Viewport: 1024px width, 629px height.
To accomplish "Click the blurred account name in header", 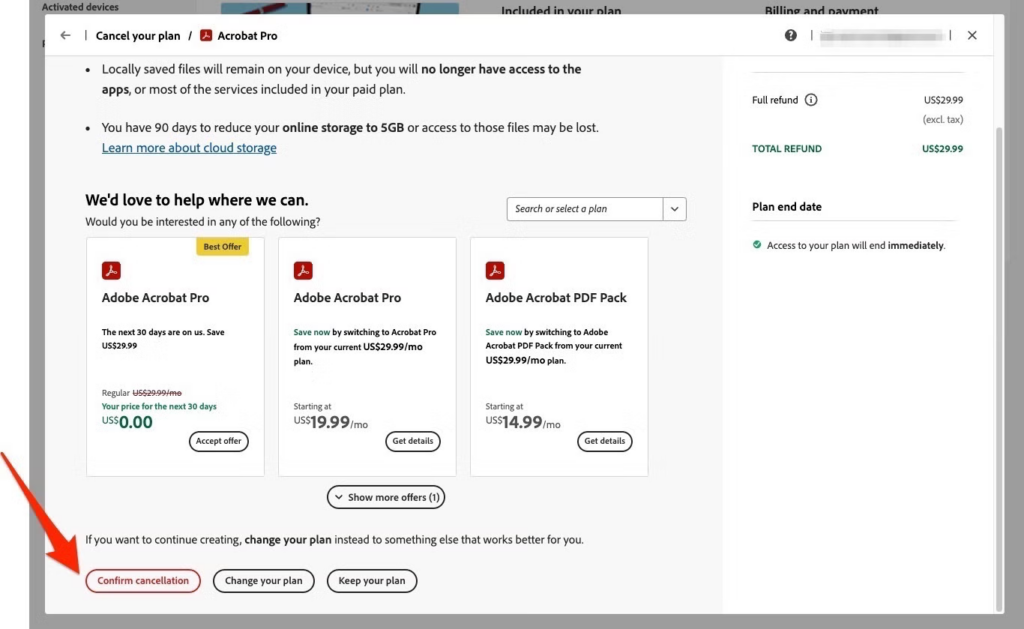I will (881, 36).
